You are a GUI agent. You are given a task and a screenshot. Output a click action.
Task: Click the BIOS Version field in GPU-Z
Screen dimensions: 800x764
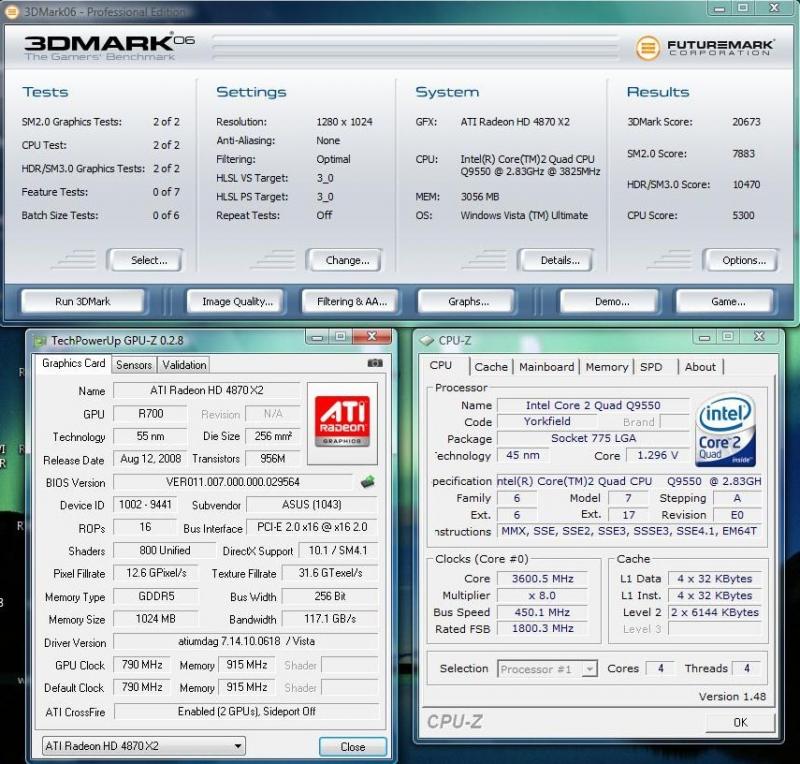(x=233, y=482)
